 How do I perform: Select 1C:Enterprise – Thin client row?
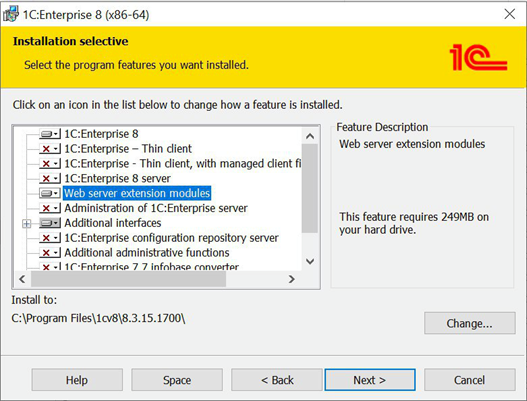click(128, 149)
